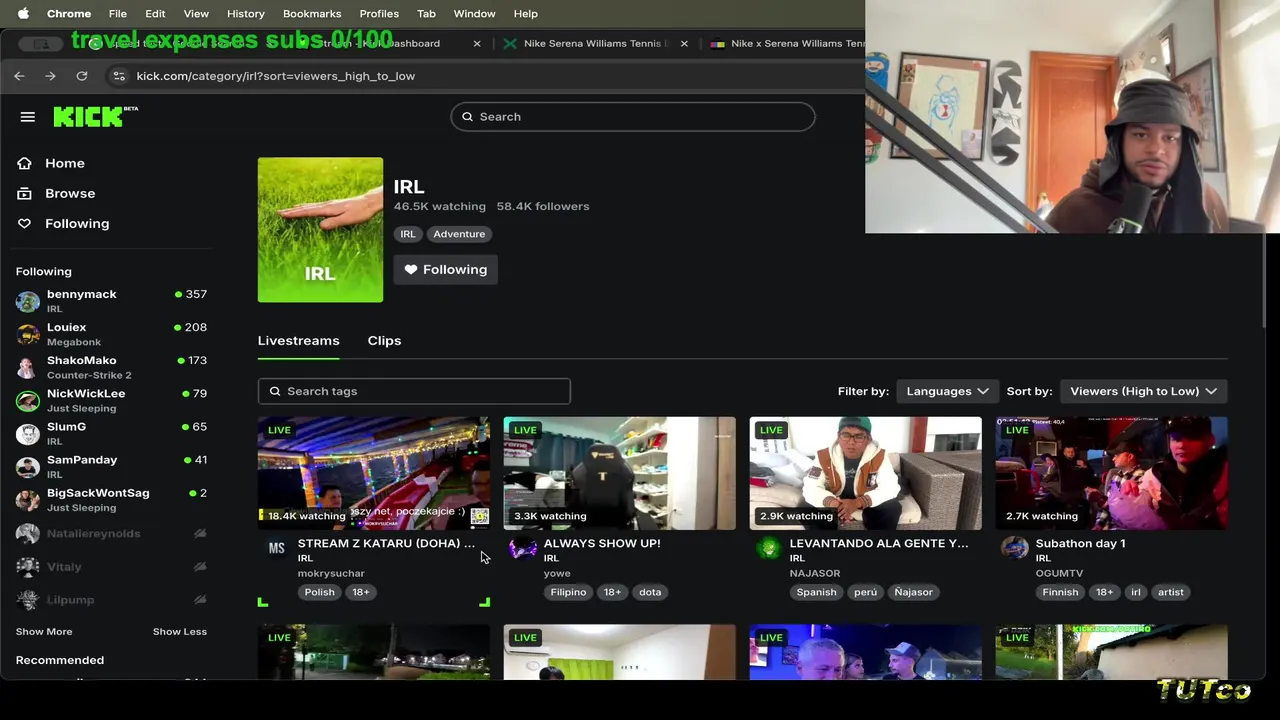Open ALWAYS SHOW UP! stream title
The height and width of the screenshot is (720, 1280).
[x=602, y=543]
